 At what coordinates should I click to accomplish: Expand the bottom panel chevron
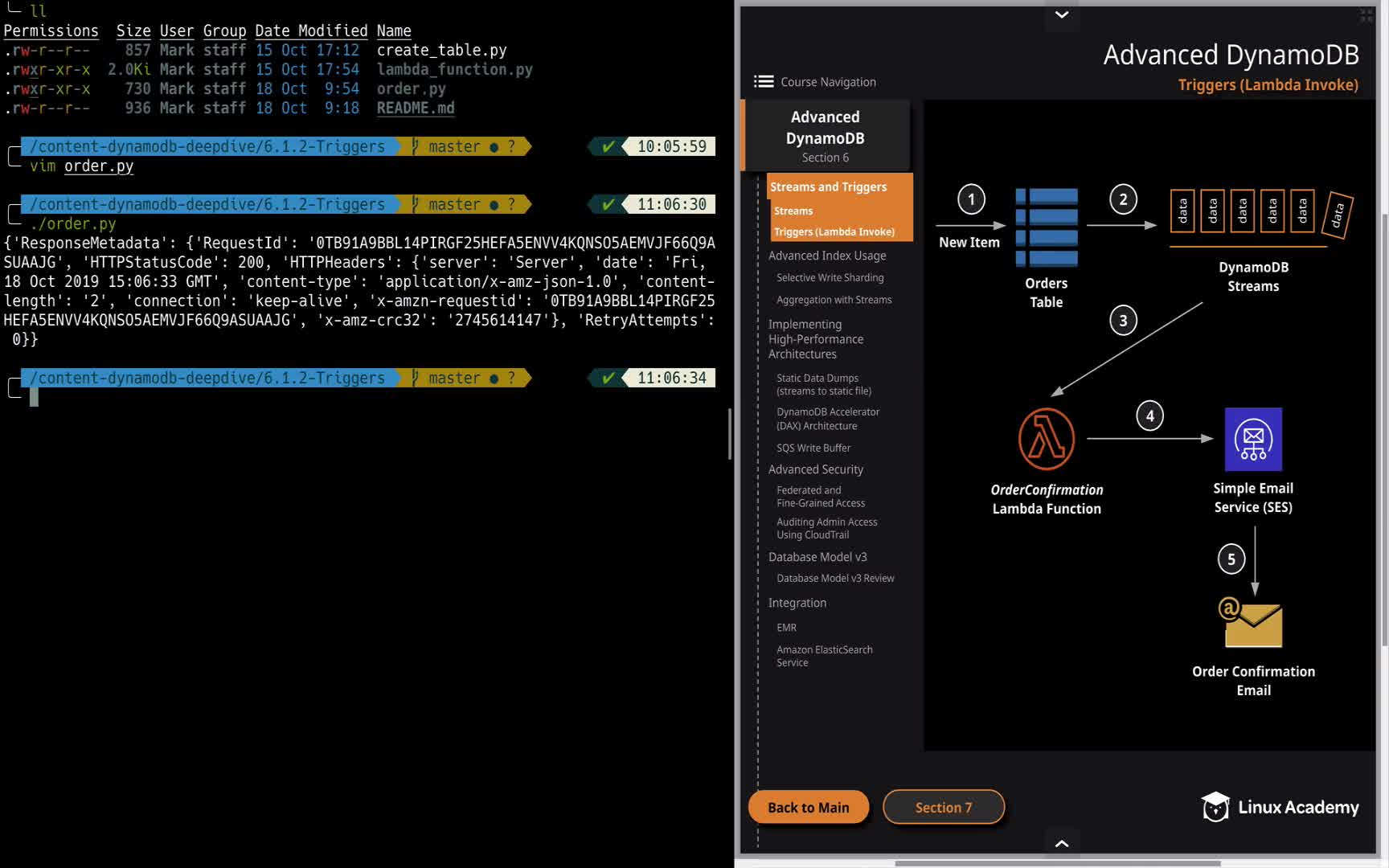coord(1061,843)
